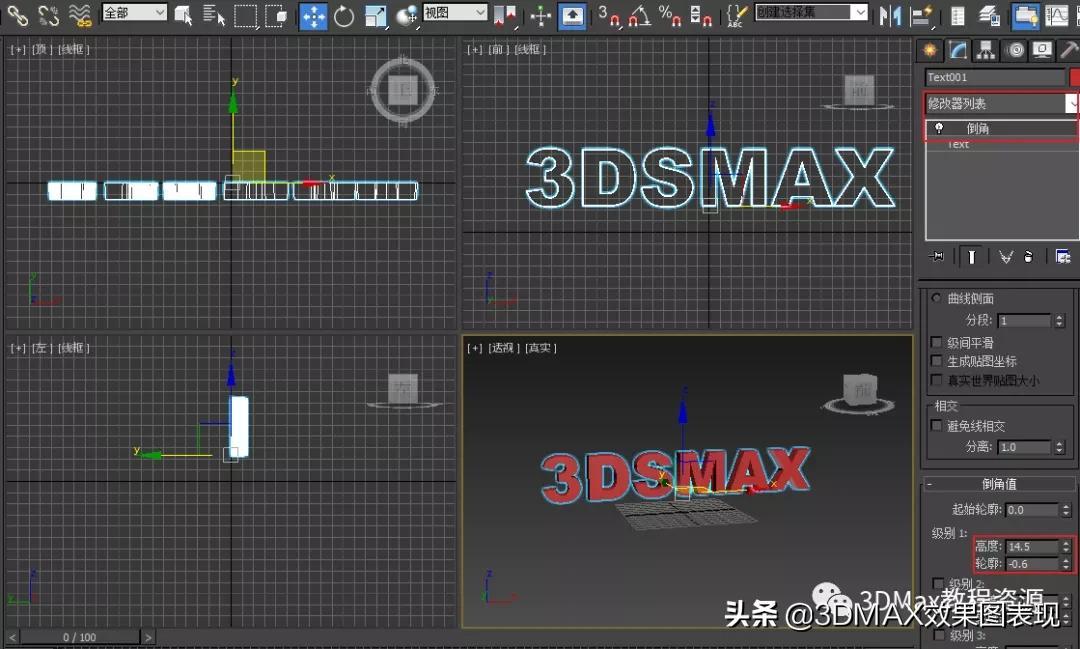
Task: Switch to the Motion panel tab
Action: coord(1014,50)
